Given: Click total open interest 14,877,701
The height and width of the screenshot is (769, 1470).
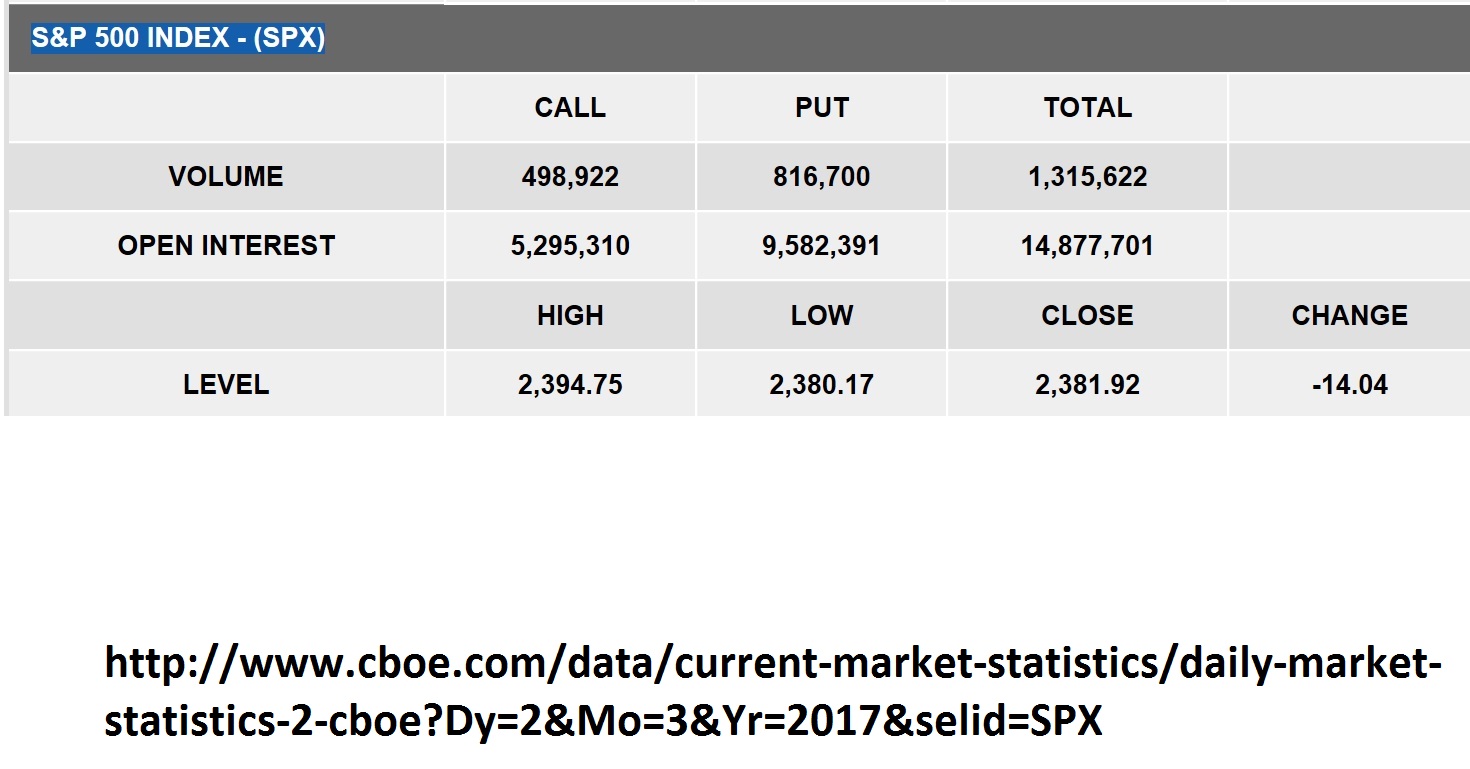Looking at the screenshot, I should point(1087,246).
